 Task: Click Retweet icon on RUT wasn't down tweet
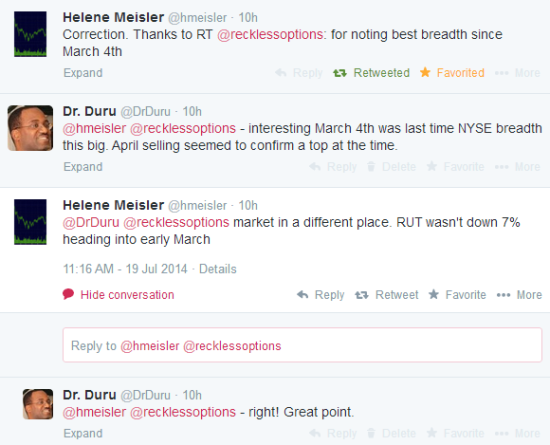[362, 295]
